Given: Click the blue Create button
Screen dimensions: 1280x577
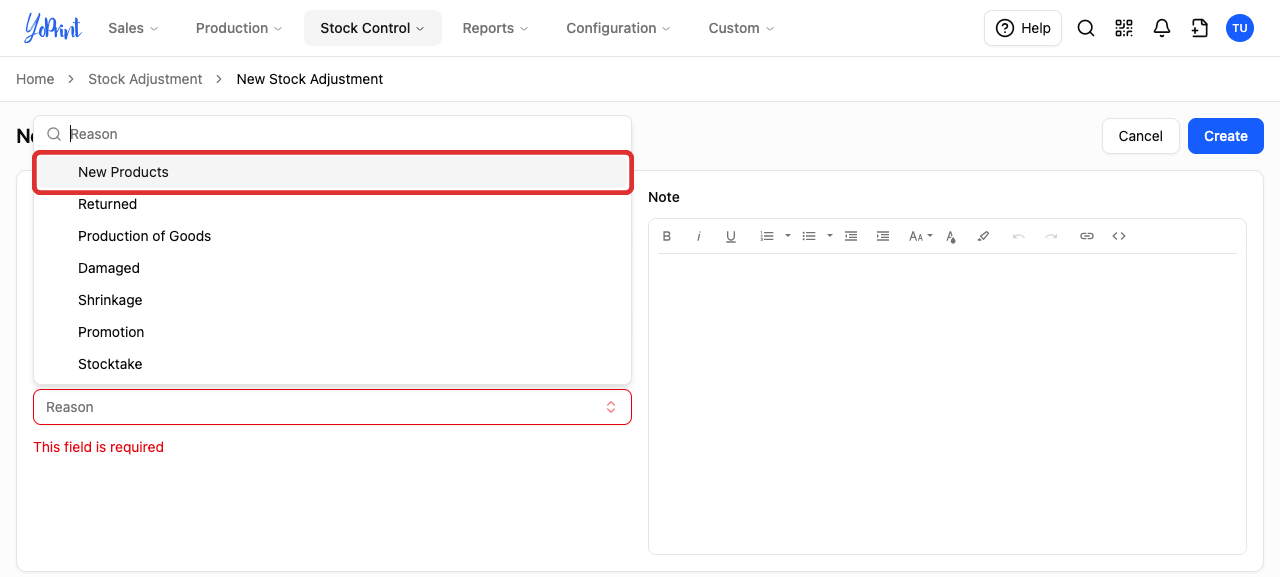Looking at the screenshot, I should [x=1226, y=136].
